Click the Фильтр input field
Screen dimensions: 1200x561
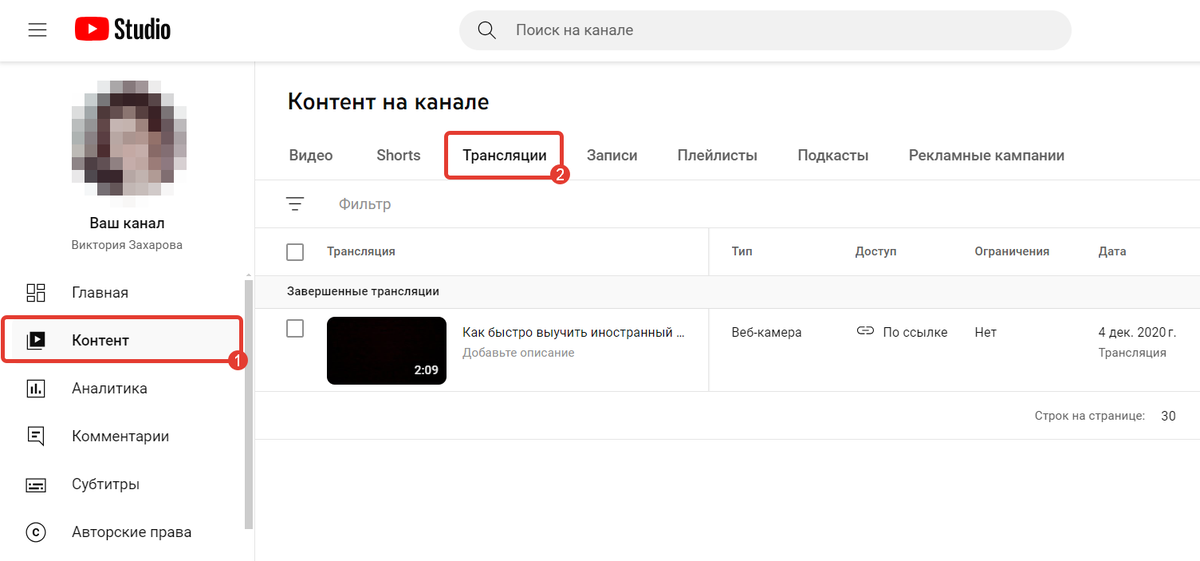click(365, 204)
